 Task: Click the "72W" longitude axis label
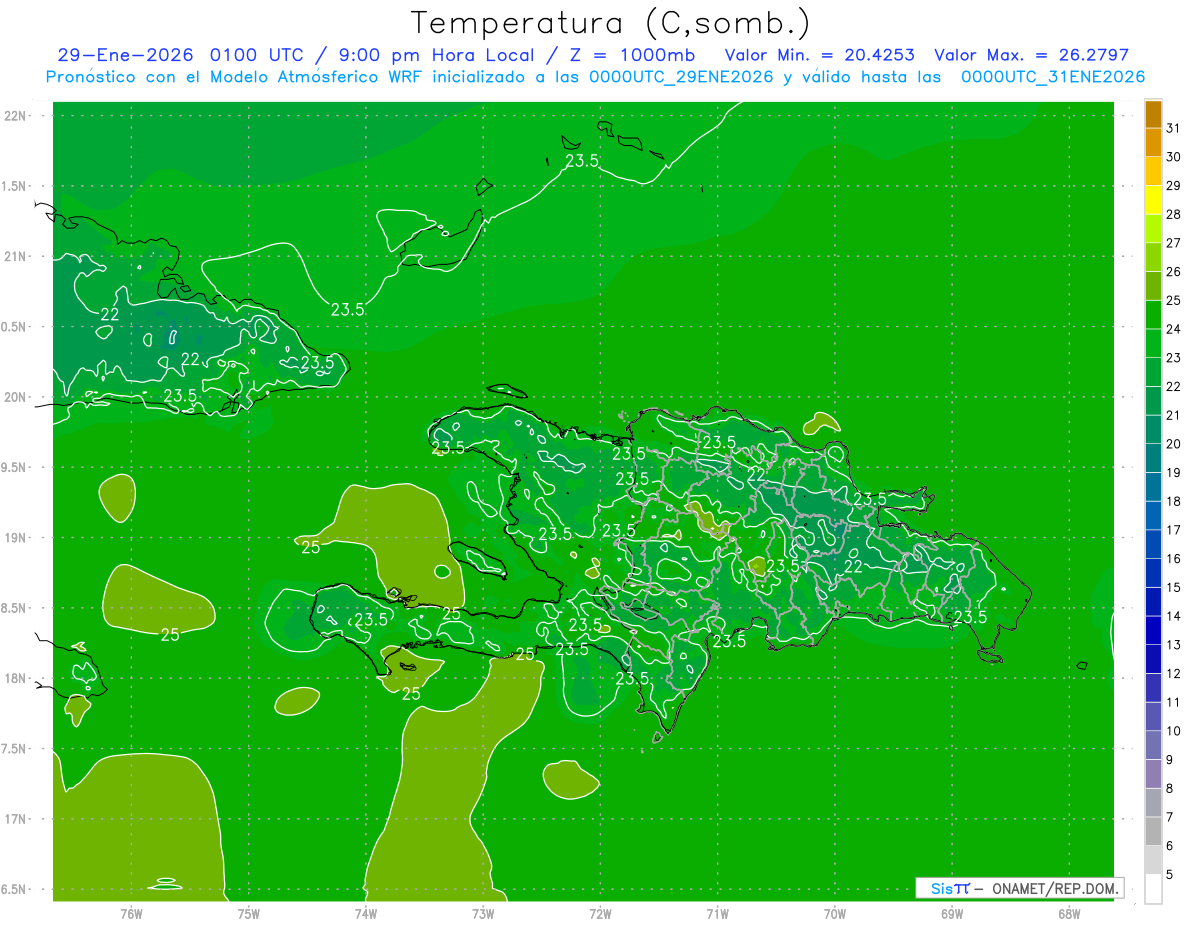[600, 914]
